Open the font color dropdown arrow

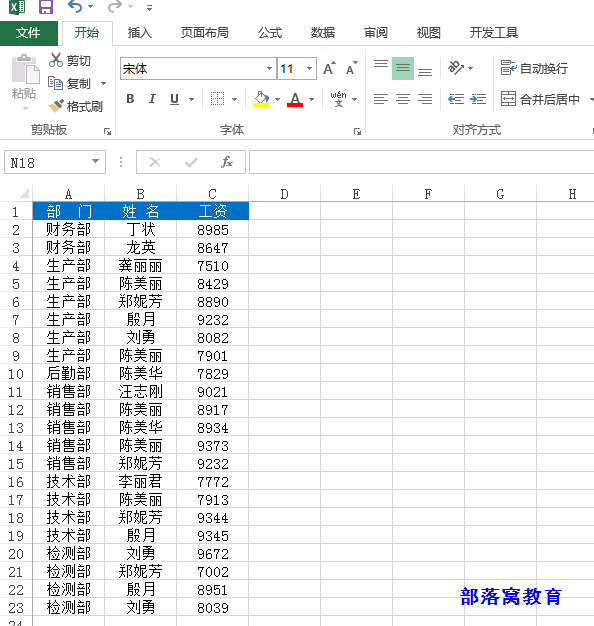312,99
